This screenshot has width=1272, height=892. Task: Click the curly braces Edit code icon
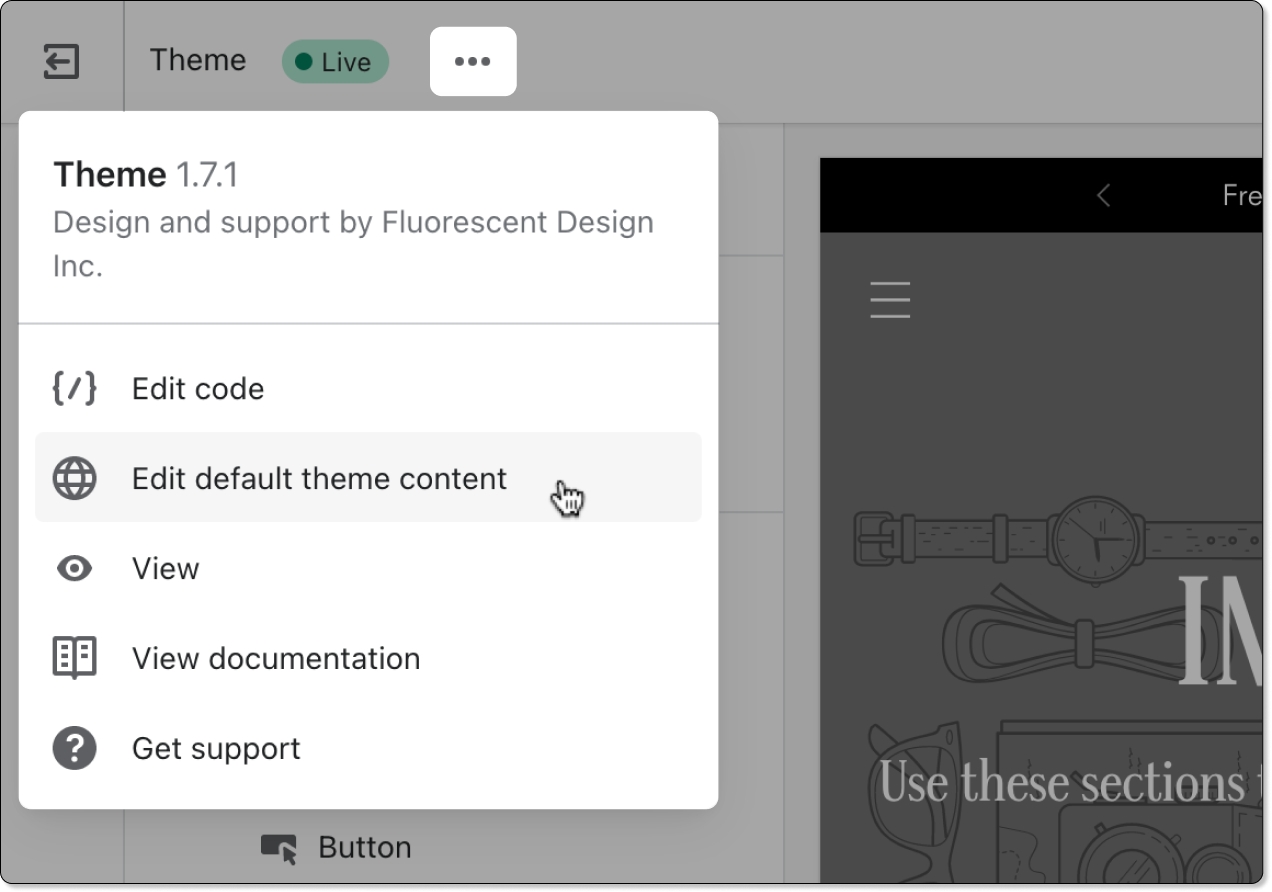pyautogui.click(x=74, y=389)
